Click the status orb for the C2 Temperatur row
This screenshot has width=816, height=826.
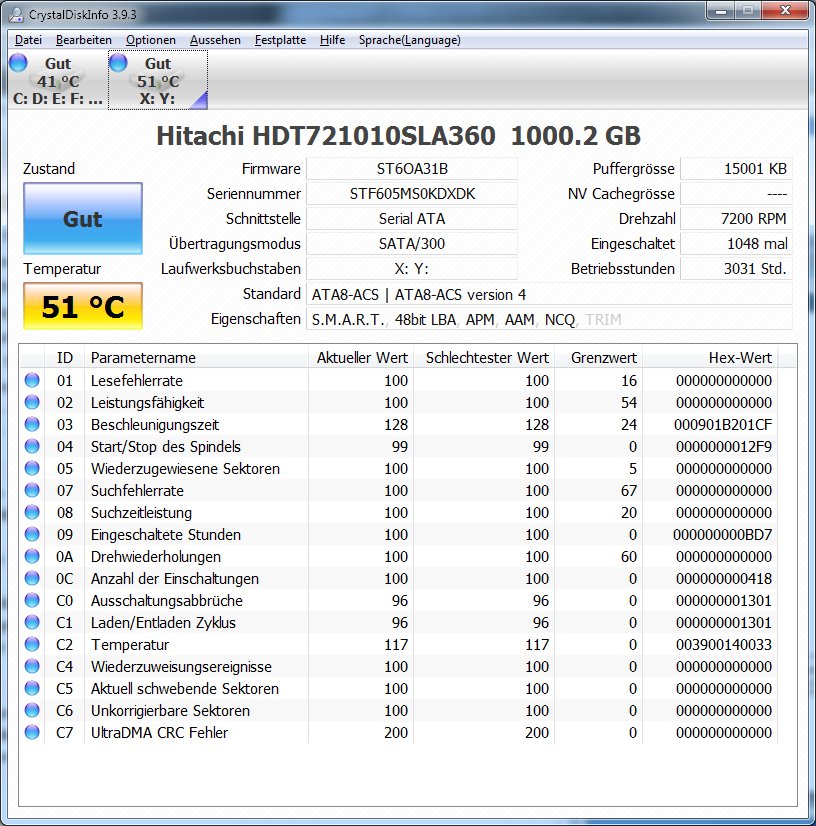[32, 644]
